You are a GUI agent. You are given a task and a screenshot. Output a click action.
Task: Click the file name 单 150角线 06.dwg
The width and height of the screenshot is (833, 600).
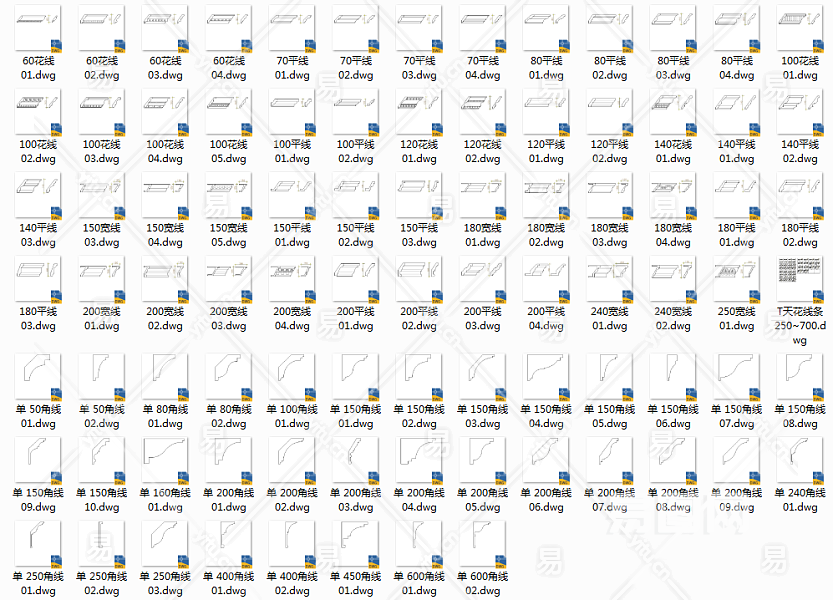tap(673, 416)
